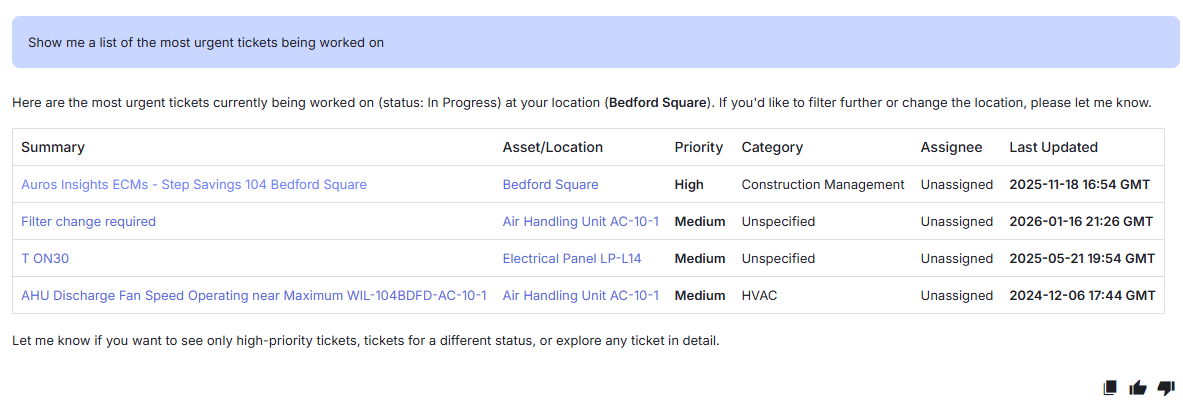1183x407 pixels.
Task: Open the Filter change required ticket
Action: tap(88, 221)
